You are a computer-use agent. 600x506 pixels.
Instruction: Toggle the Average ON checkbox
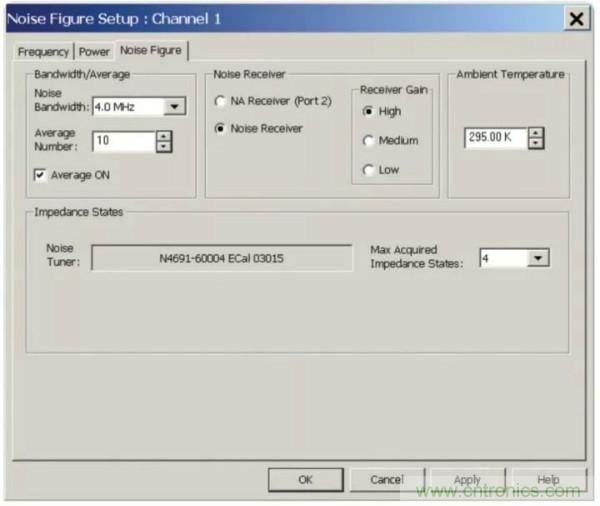41,175
